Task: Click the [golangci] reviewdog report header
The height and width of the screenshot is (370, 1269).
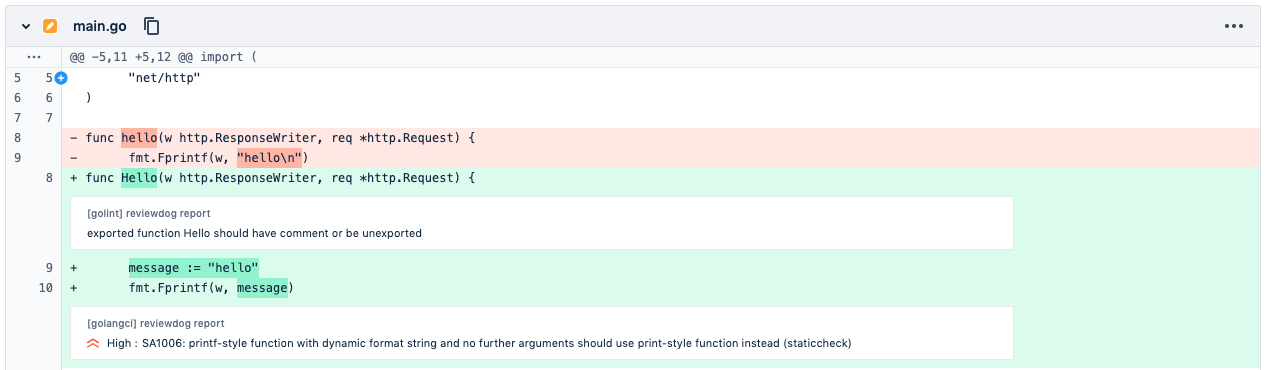Action: (x=156, y=323)
